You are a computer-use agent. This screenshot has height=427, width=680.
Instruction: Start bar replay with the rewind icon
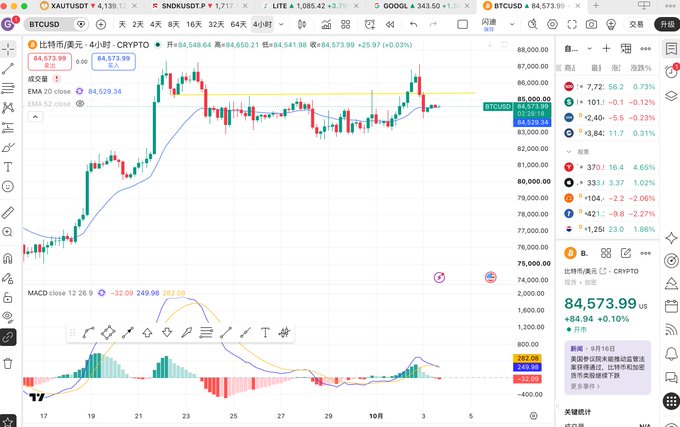pos(390,24)
